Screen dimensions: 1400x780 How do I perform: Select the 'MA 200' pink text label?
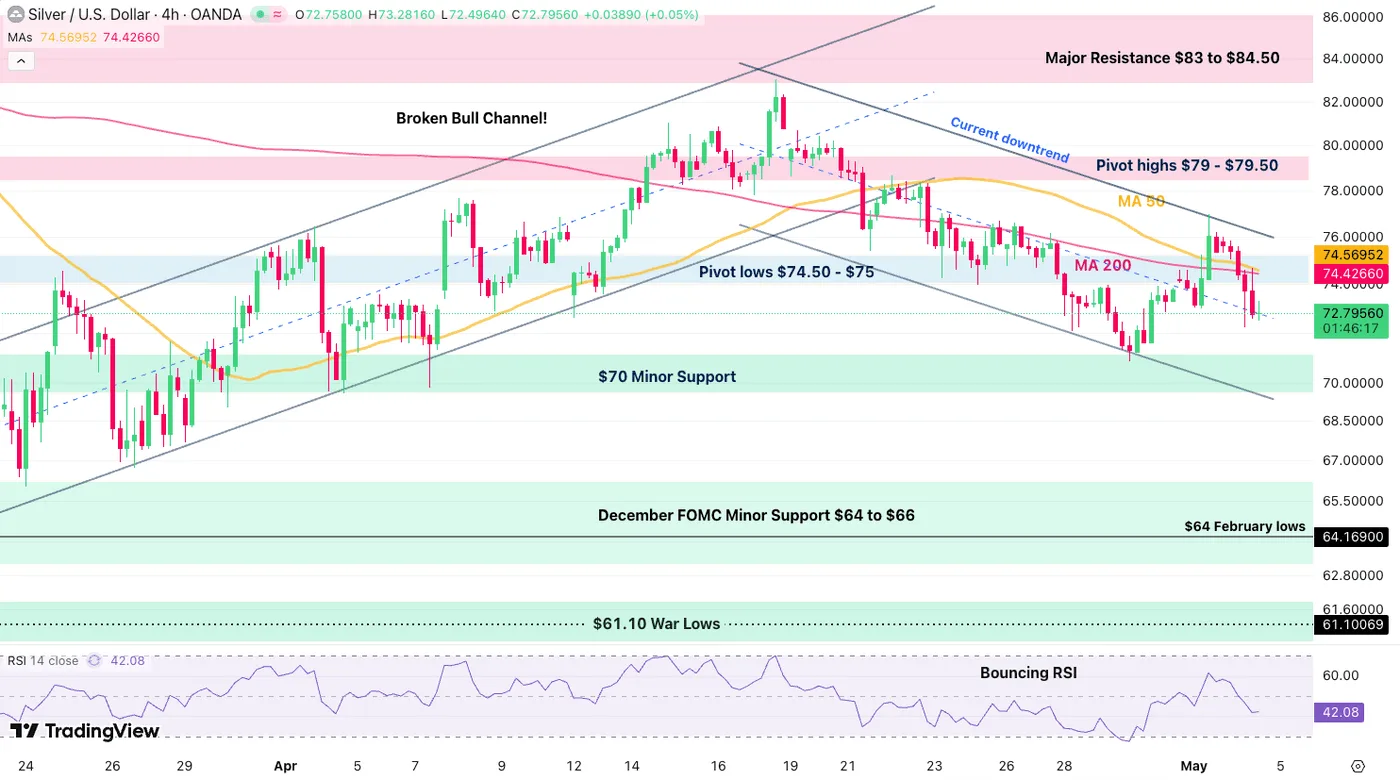[1103, 265]
